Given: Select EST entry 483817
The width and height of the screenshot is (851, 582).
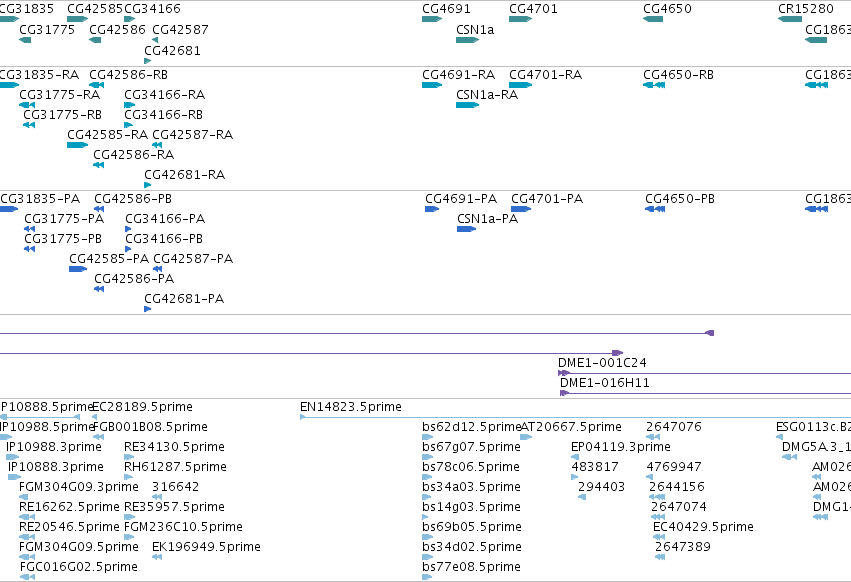Looking at the screenshot, I should pos(595,467).
